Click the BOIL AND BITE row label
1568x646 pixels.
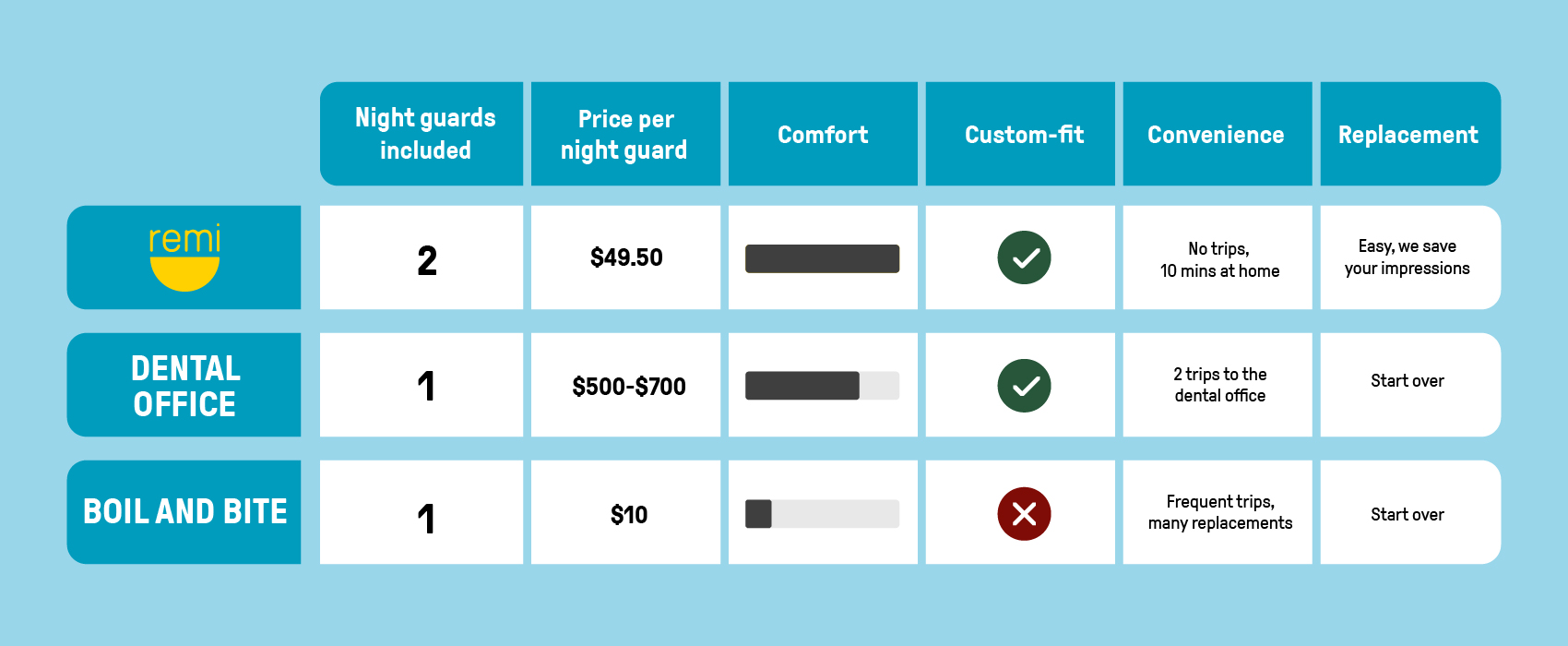point(184,512)
